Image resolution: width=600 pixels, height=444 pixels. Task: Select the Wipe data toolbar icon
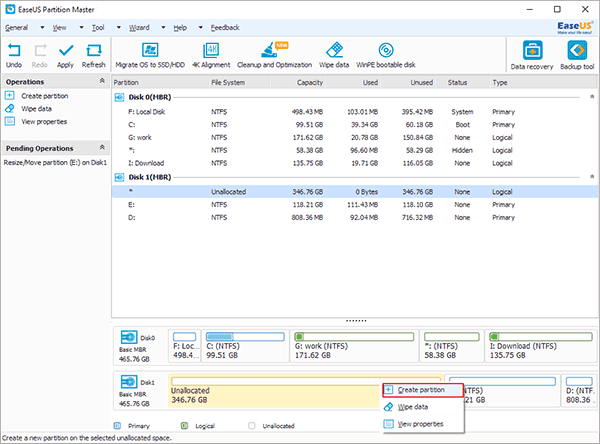[334, 55]
